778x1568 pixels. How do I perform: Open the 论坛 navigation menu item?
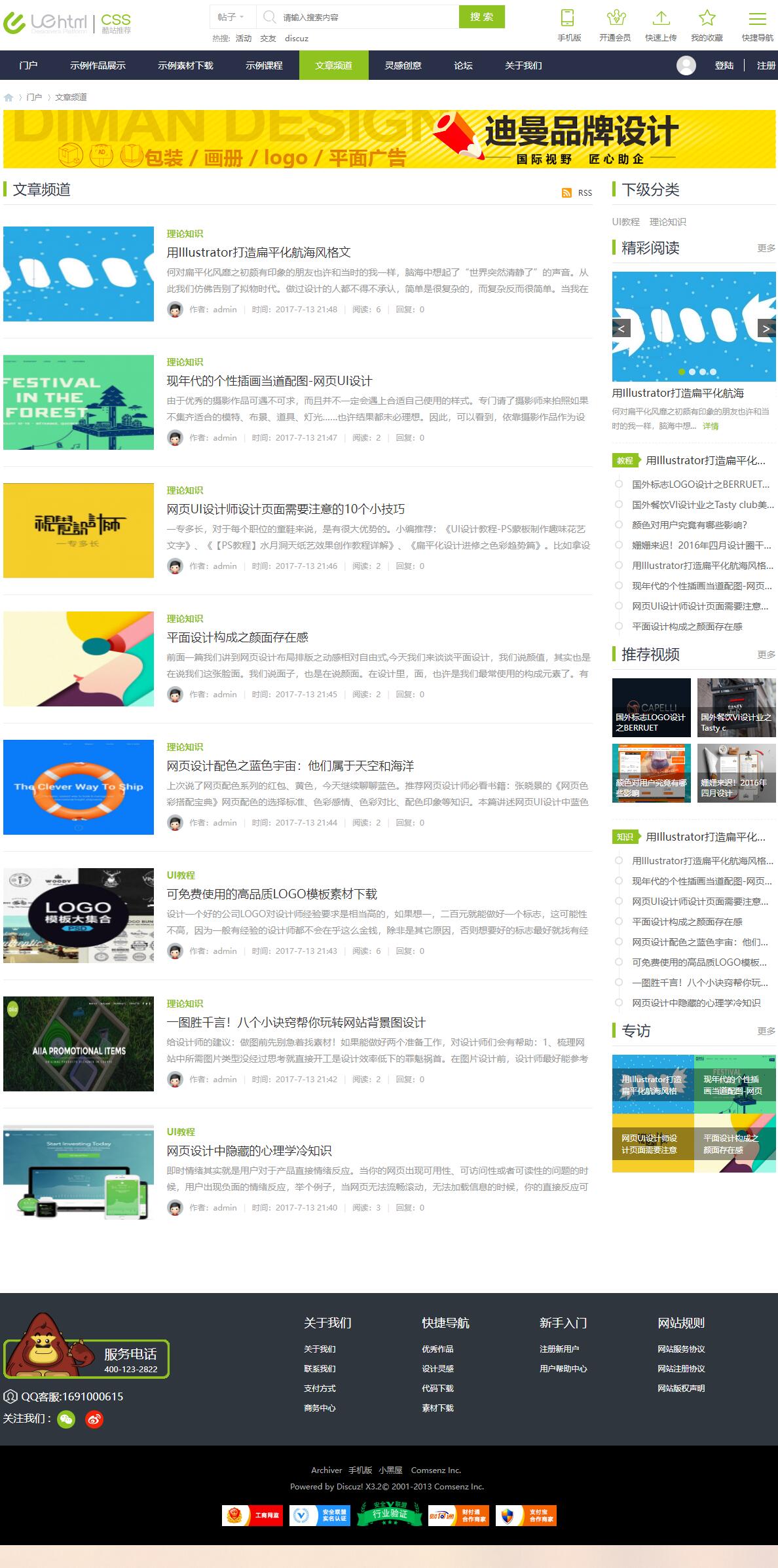pos(463,65)
